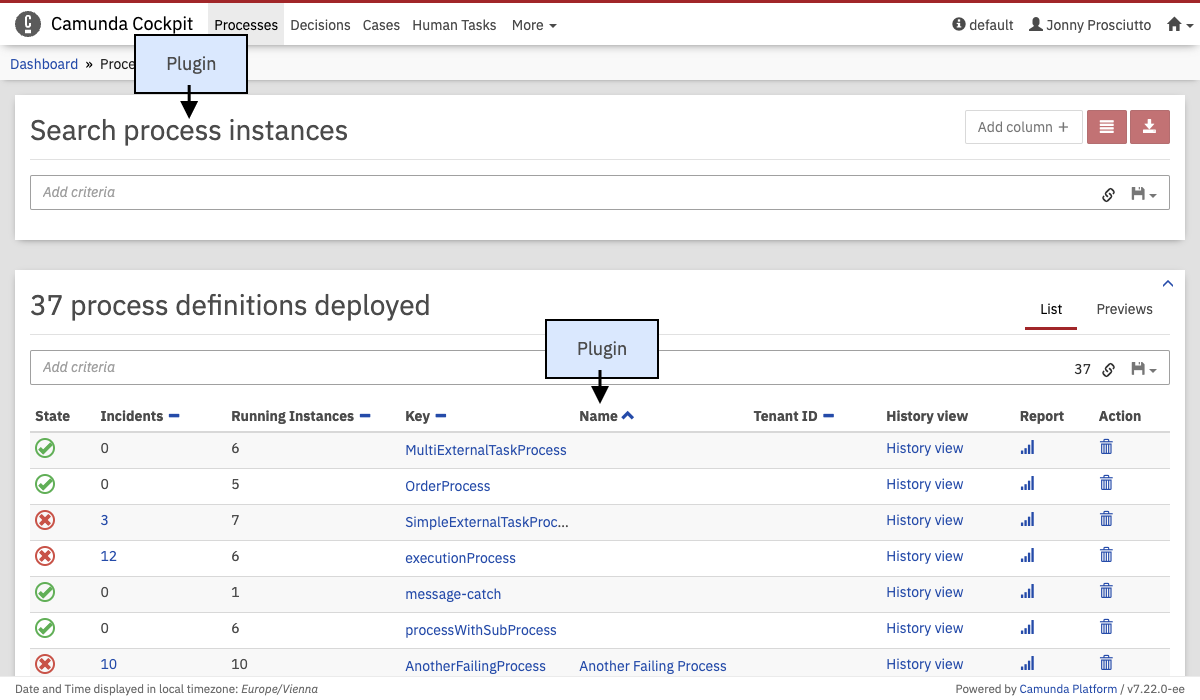Delete the MultiExternalTaskProcess definition via trash icon
Screen dimensions: 1200x700
pyautogui.click(x=1106, y=448)
